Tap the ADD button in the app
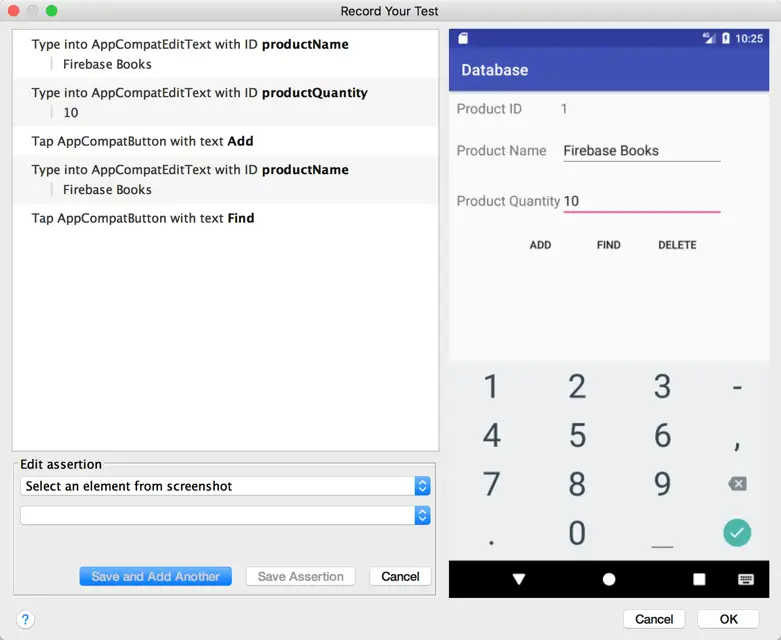The image size is (781, 640). [x=540, y=245]
